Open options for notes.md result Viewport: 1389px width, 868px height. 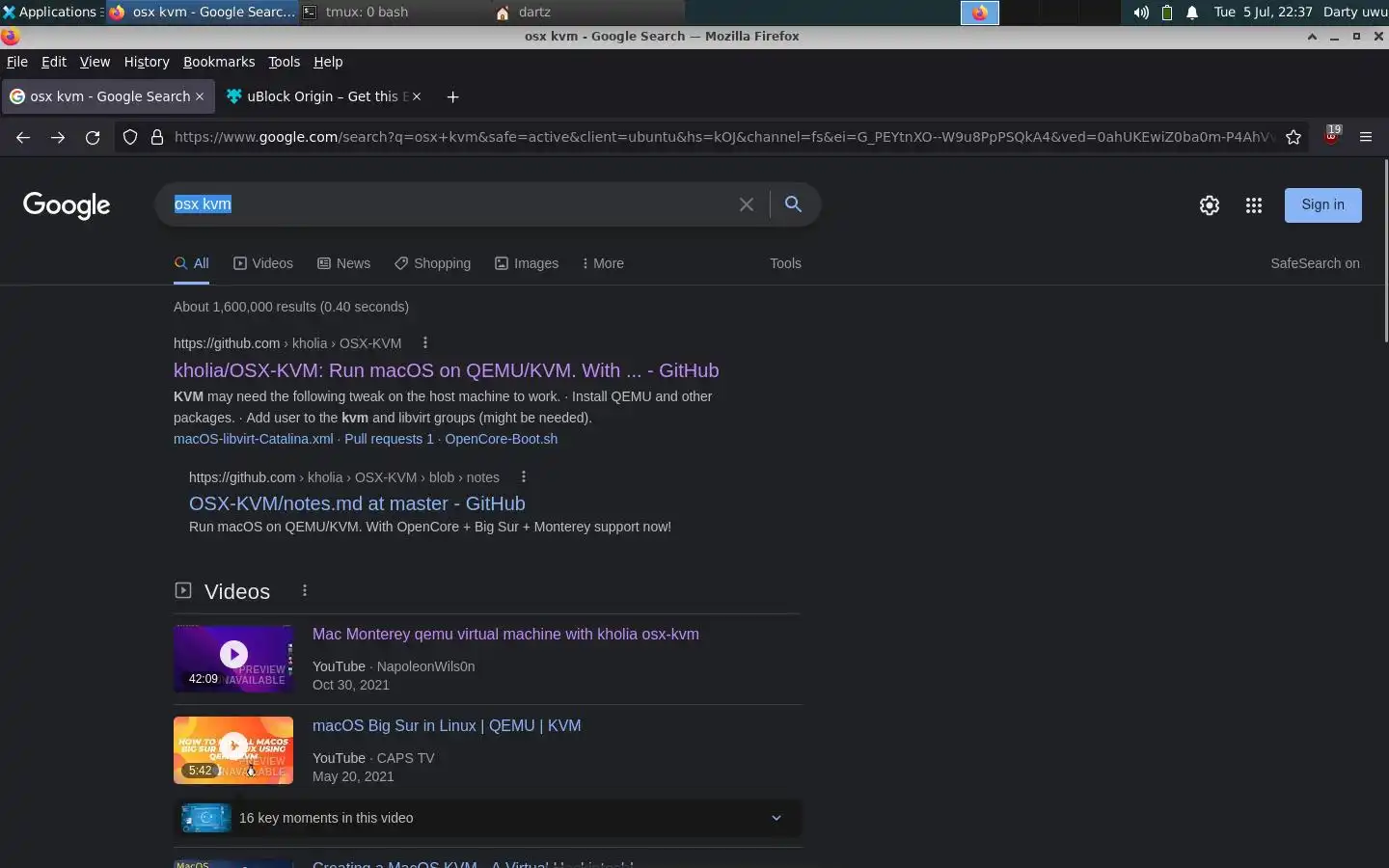click(x=524, y=477)
